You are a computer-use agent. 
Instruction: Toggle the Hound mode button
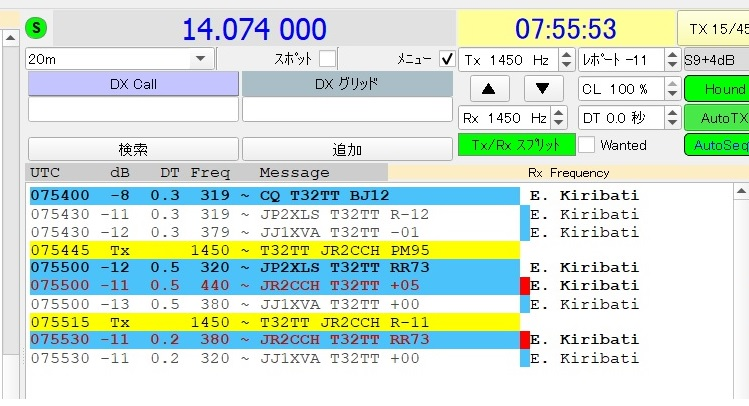click(717, 88)
